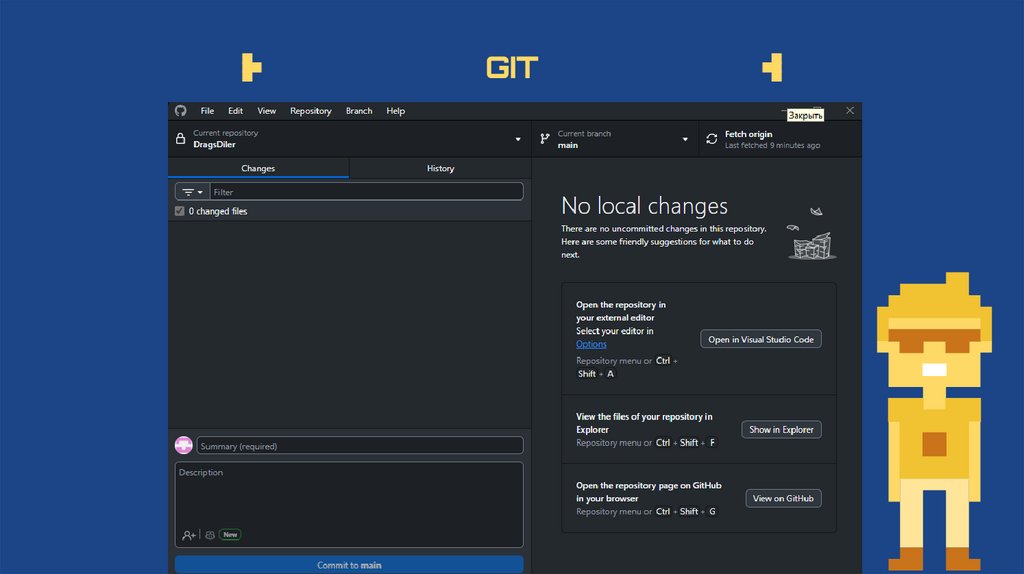
Task: Open the File menu
Action: click(207, 111)
